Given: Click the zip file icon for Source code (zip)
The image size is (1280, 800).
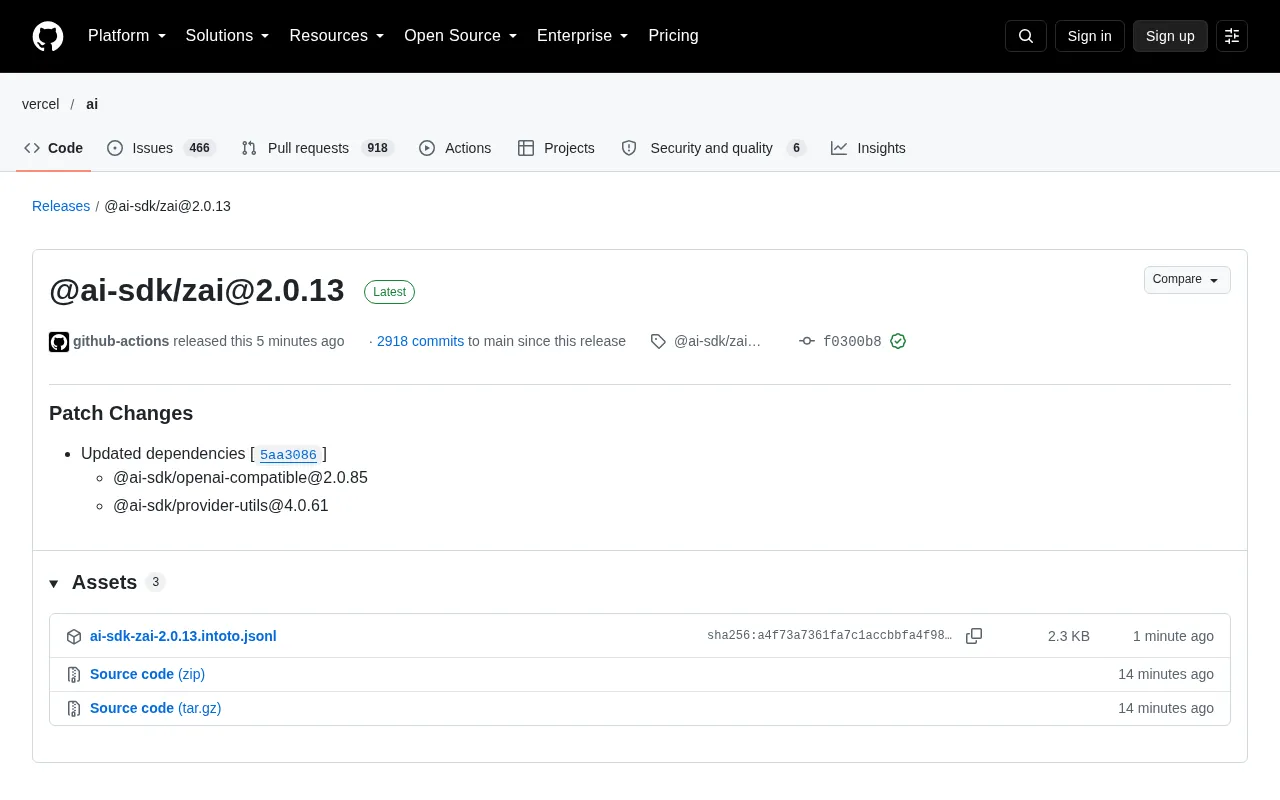Looking at the screenshot, I should pyautogui.click(x=74, y=675).
